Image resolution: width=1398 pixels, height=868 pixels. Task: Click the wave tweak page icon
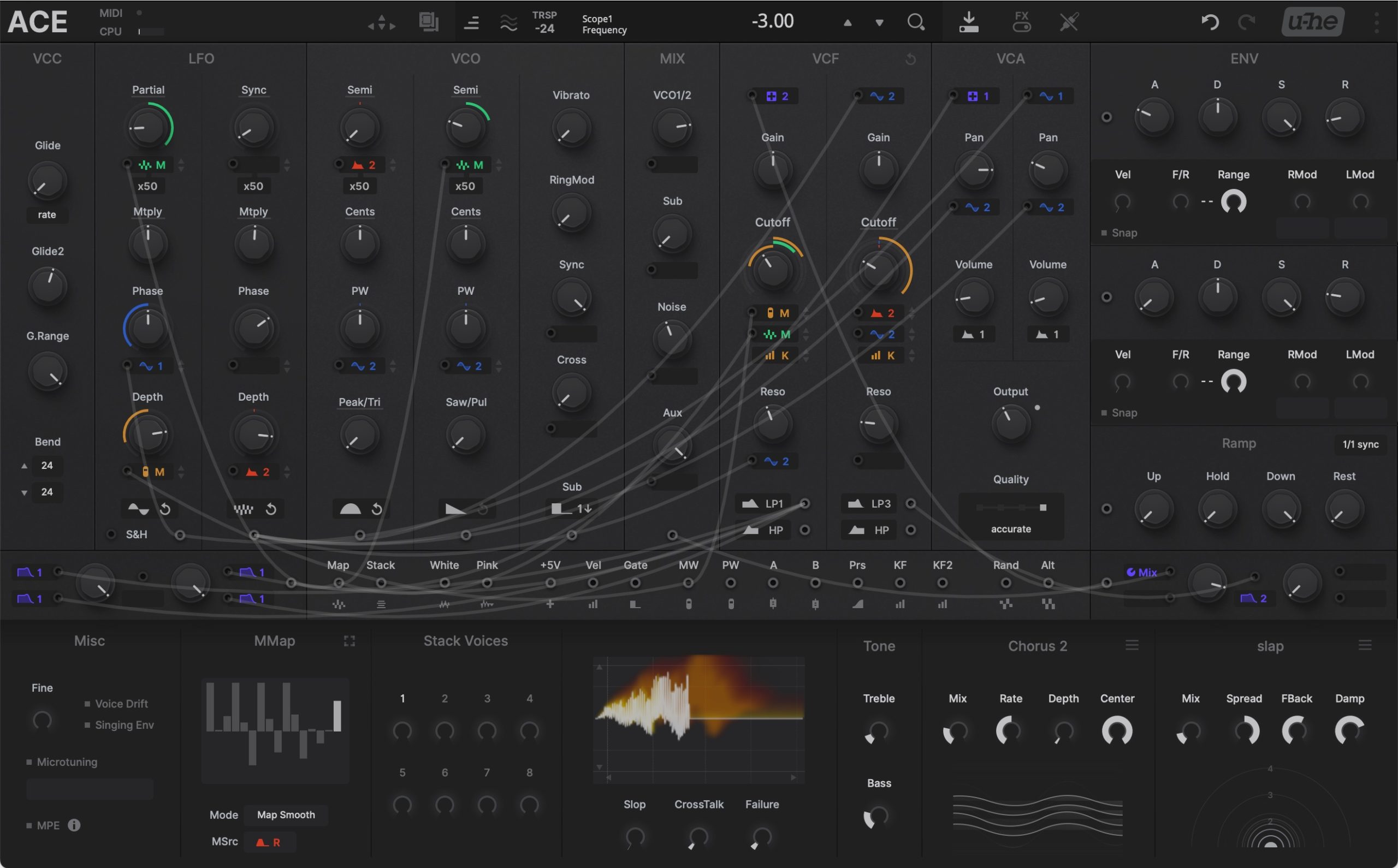tap(508, 22)
